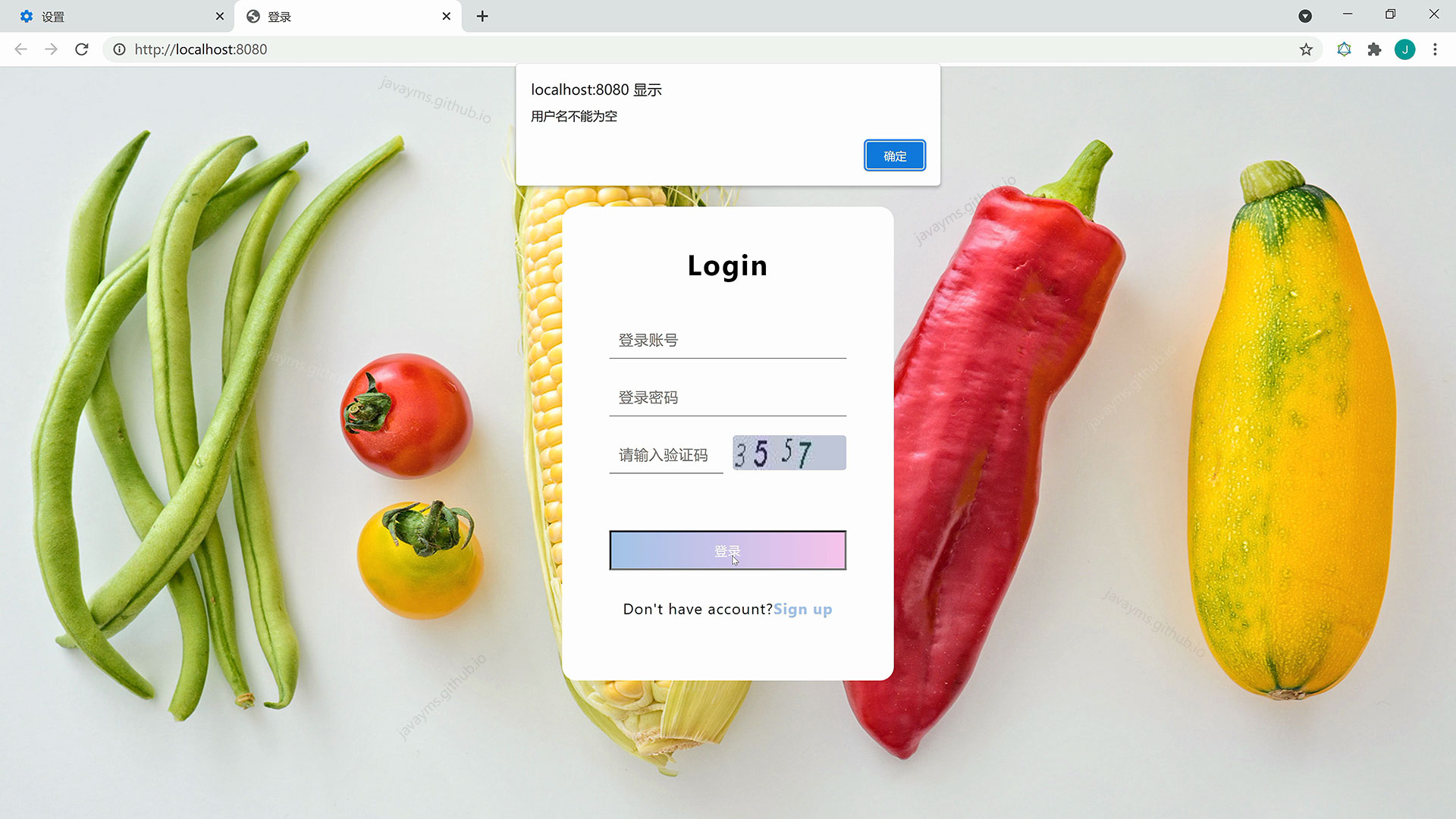Reload the localhost page
This screenshot has width=1456, height=819.
(82, 49)
